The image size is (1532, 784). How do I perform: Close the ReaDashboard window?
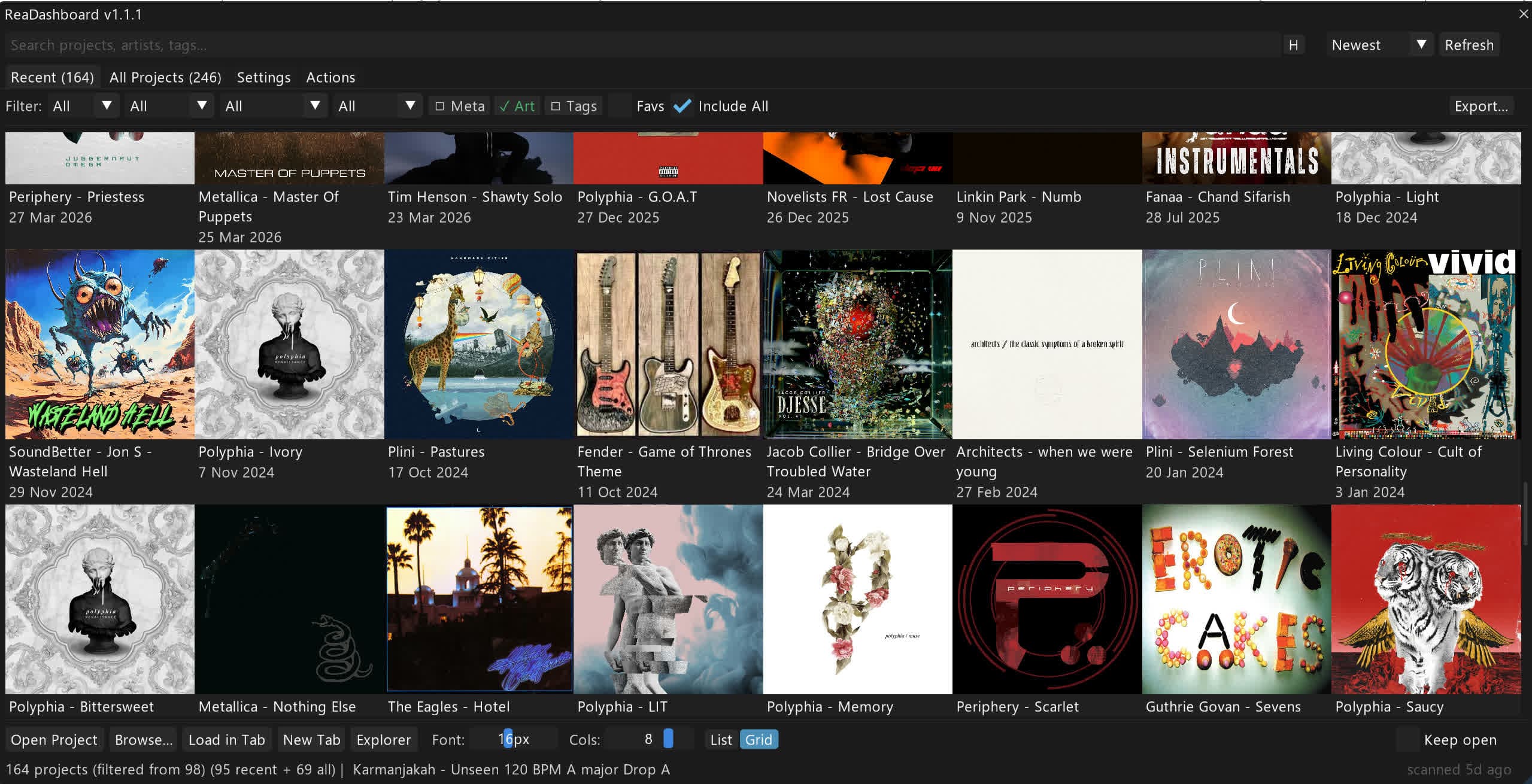(x=1524, y=14)
